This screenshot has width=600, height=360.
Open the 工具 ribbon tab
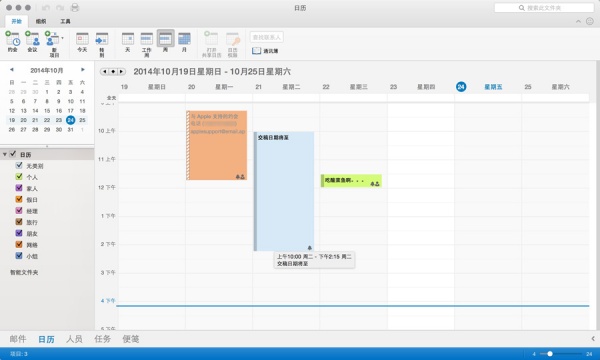pyautogui.click(x=65, y=21)
